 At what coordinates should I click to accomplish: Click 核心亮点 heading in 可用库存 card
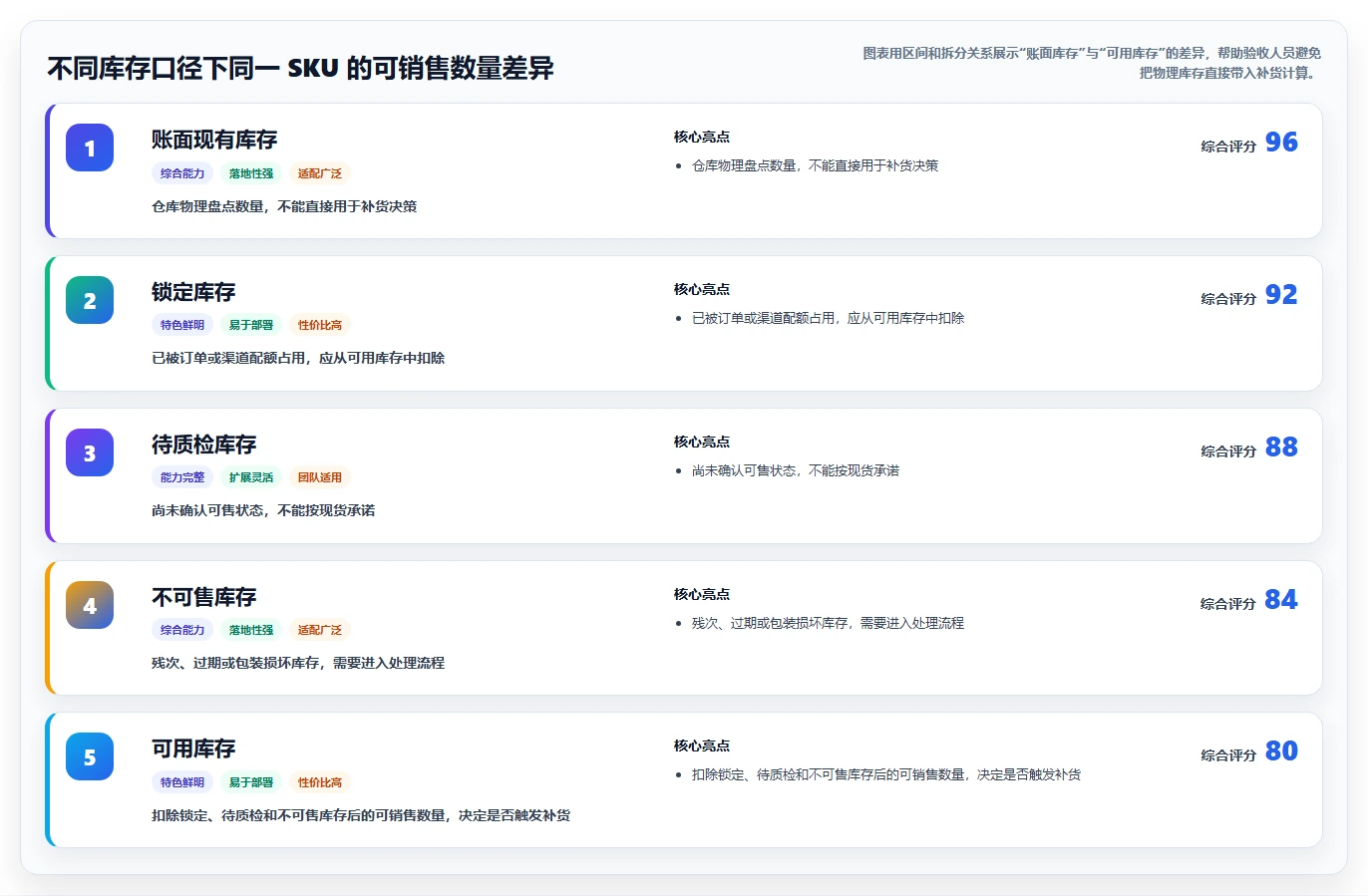[702, 747]
